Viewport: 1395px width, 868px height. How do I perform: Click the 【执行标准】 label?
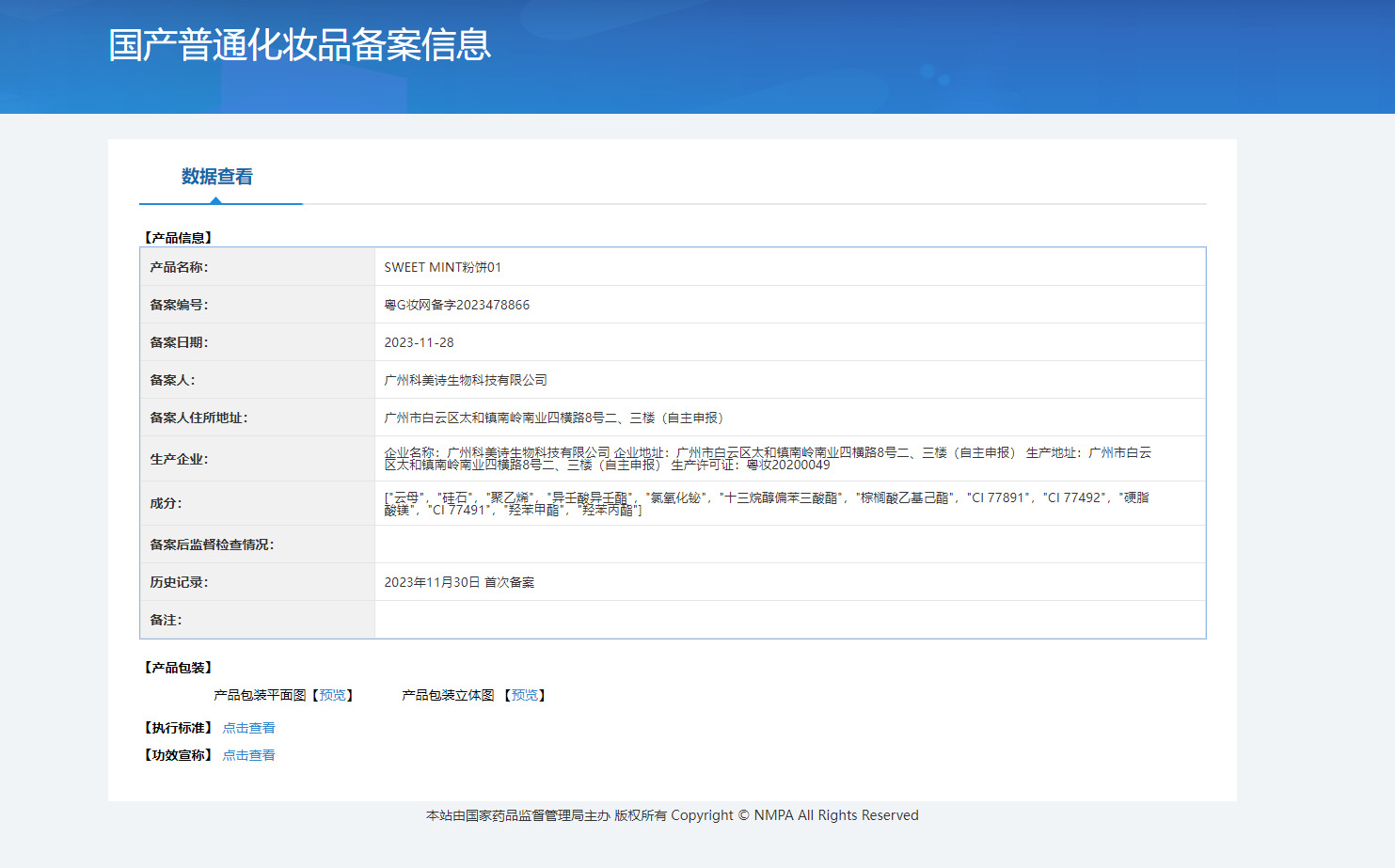[178, 728]
